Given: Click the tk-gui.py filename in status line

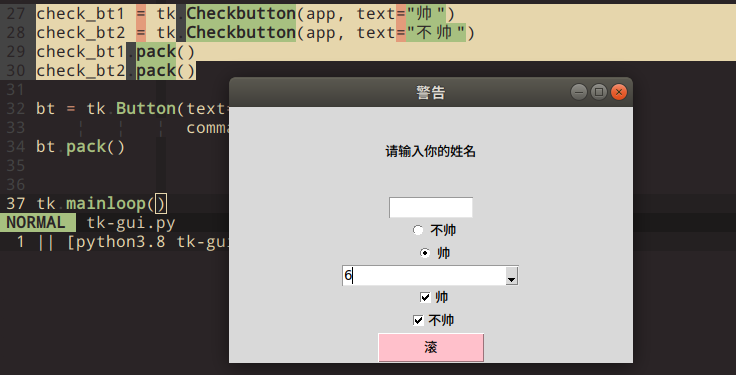Looking at the screenshot, I should 131,223.
